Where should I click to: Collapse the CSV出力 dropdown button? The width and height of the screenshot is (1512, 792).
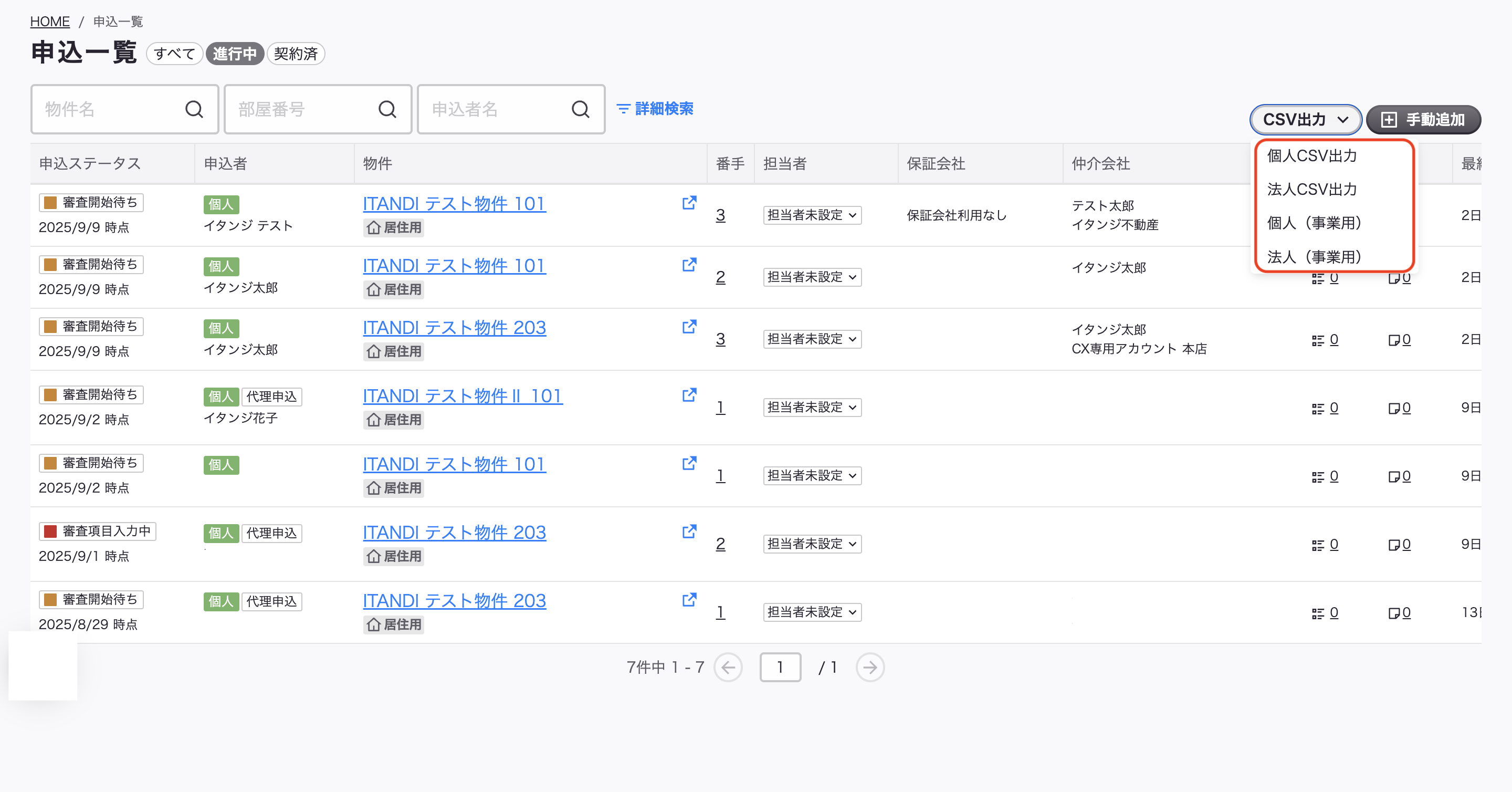pyautogui.click(x=1305, y=120)
